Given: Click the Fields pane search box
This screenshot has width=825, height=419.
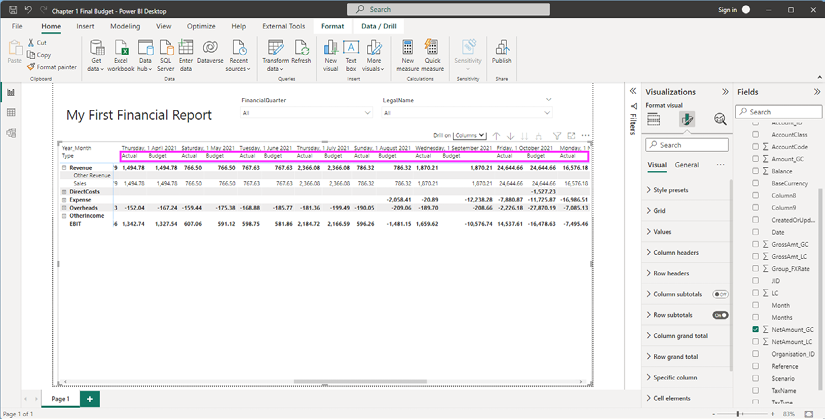Looking at the screenshot, I should [784, 112].
